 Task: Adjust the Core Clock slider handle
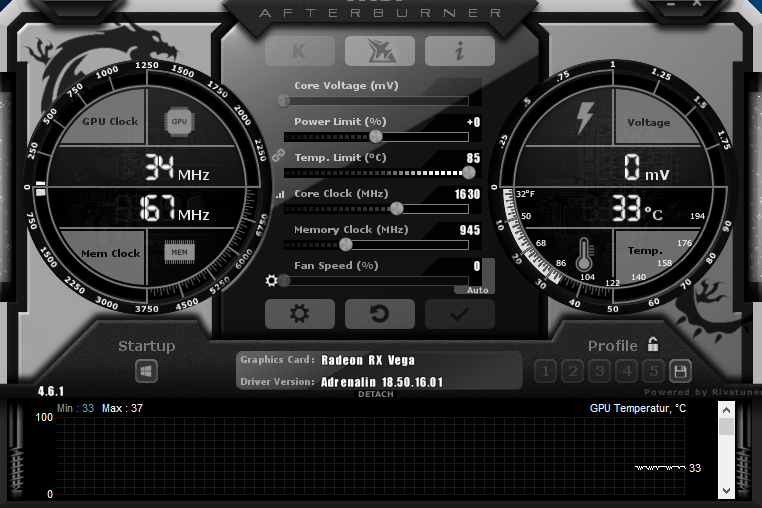point(397,209)
